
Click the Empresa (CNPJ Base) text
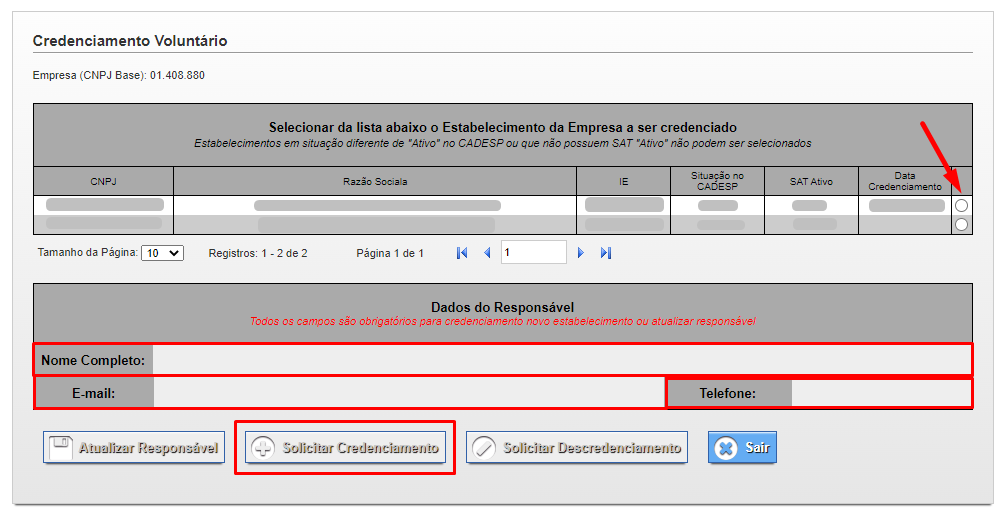point(118,75)
